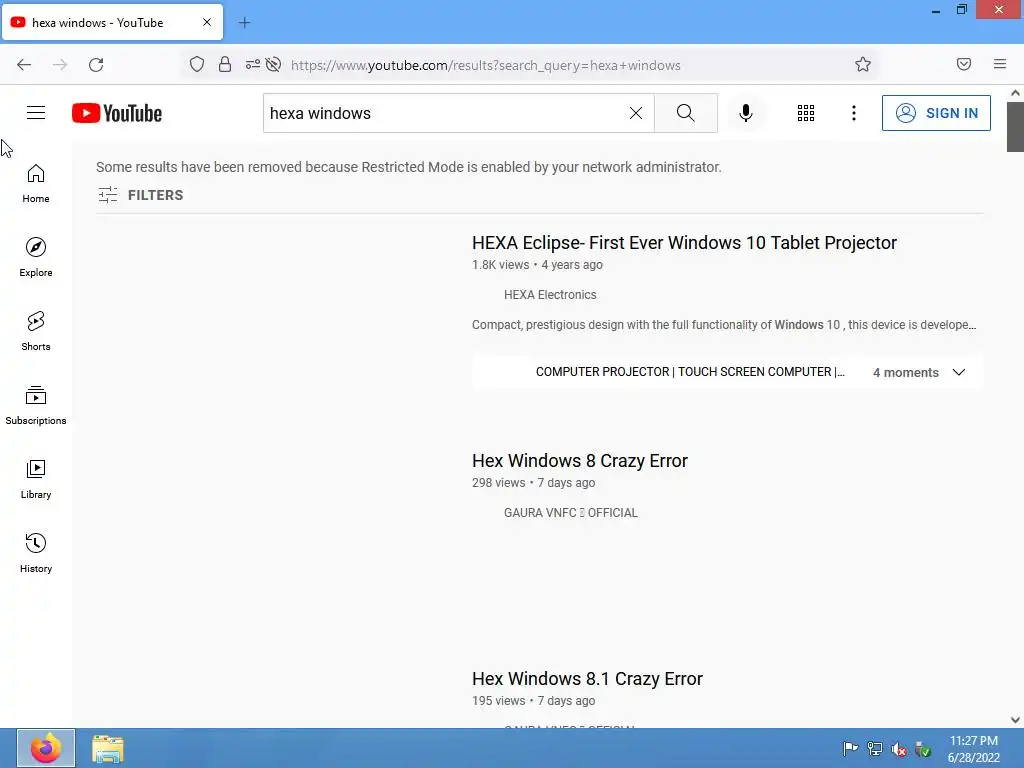Screen dimensions: 1024x768
Task: Open the Firefox application menu
Action: click(1000, 64)
